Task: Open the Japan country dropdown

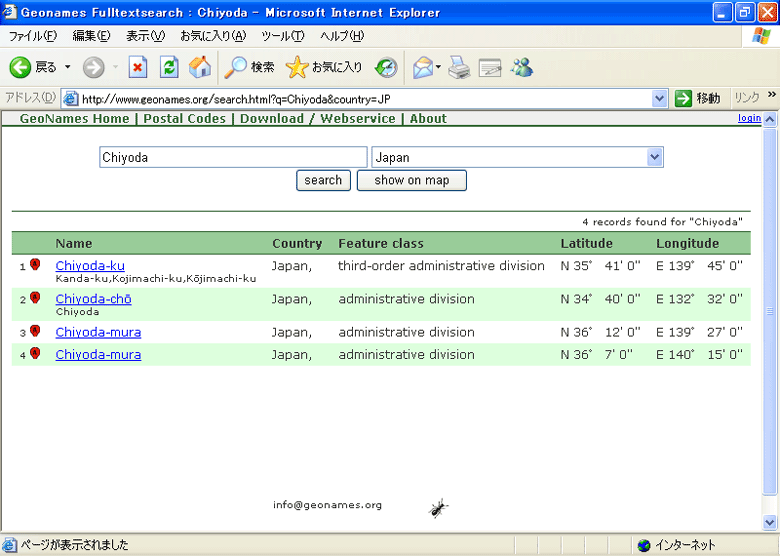Action: [517, 157]
